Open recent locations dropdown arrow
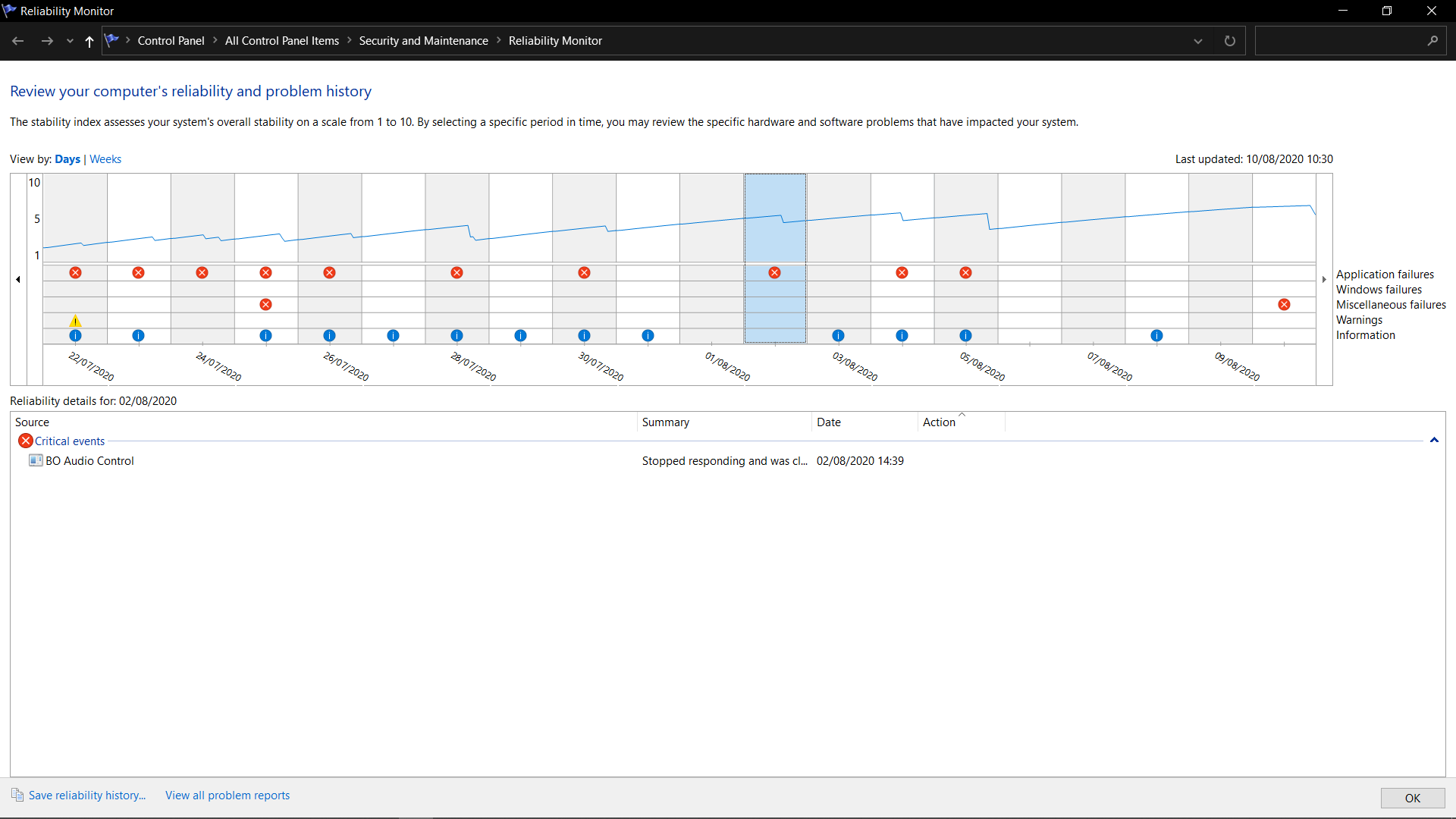Screen dimensions: 1456x819 (x=70, y=41)
